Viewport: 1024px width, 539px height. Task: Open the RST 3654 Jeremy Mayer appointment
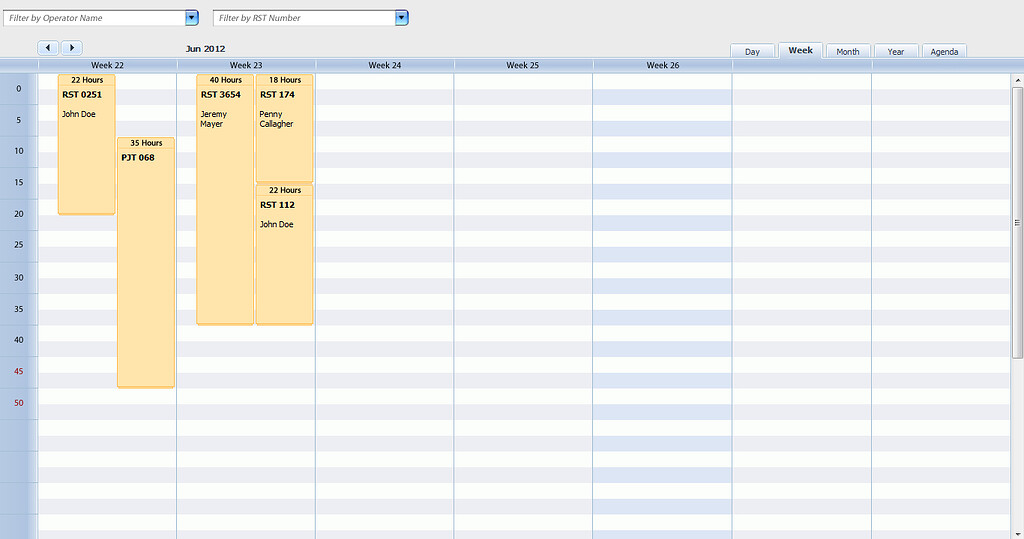(225, 199)
